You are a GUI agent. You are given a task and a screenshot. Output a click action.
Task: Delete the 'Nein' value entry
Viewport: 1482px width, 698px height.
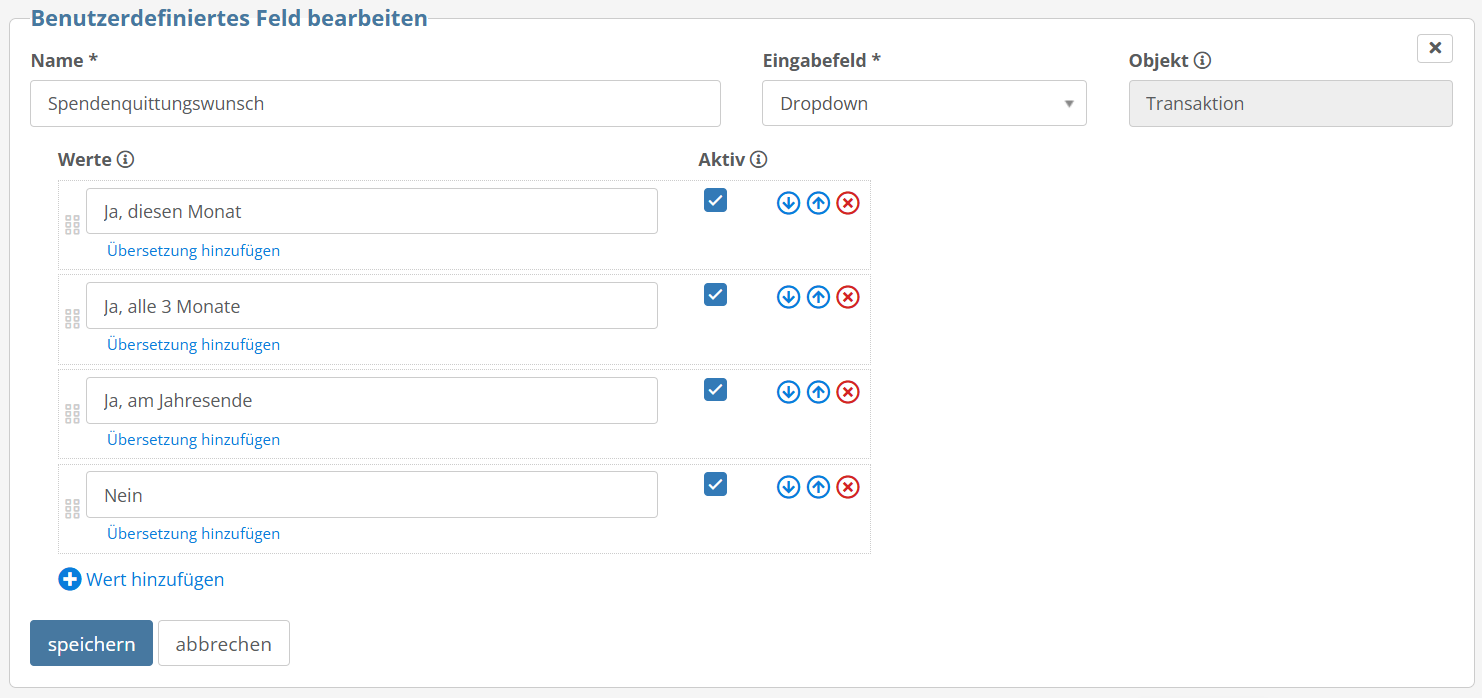[847, 487]
